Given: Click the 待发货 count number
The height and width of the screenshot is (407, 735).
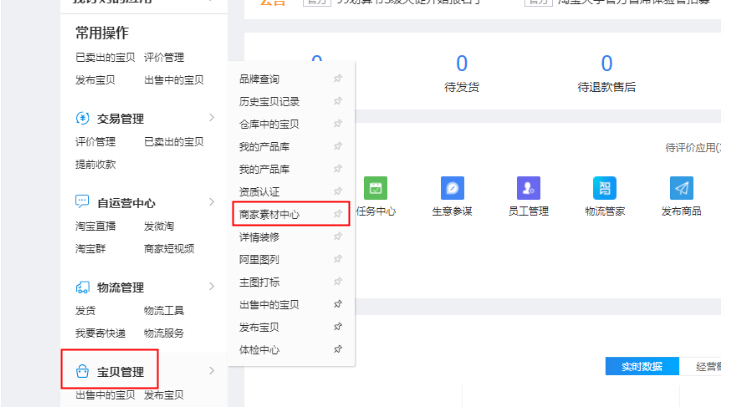Looking at the screenshot, I should (461, 64).
